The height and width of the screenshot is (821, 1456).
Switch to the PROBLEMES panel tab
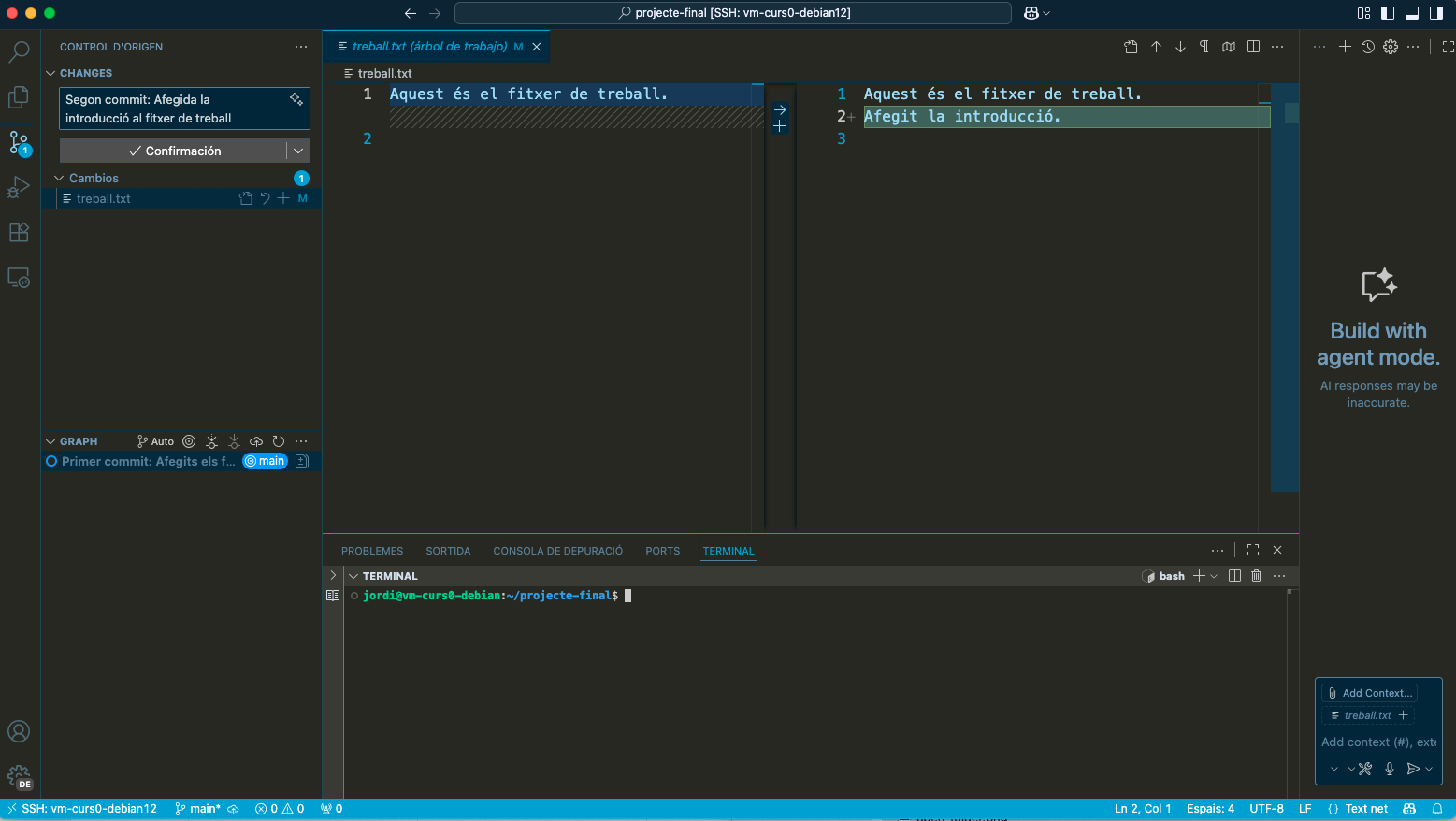(x=372, y=551)
